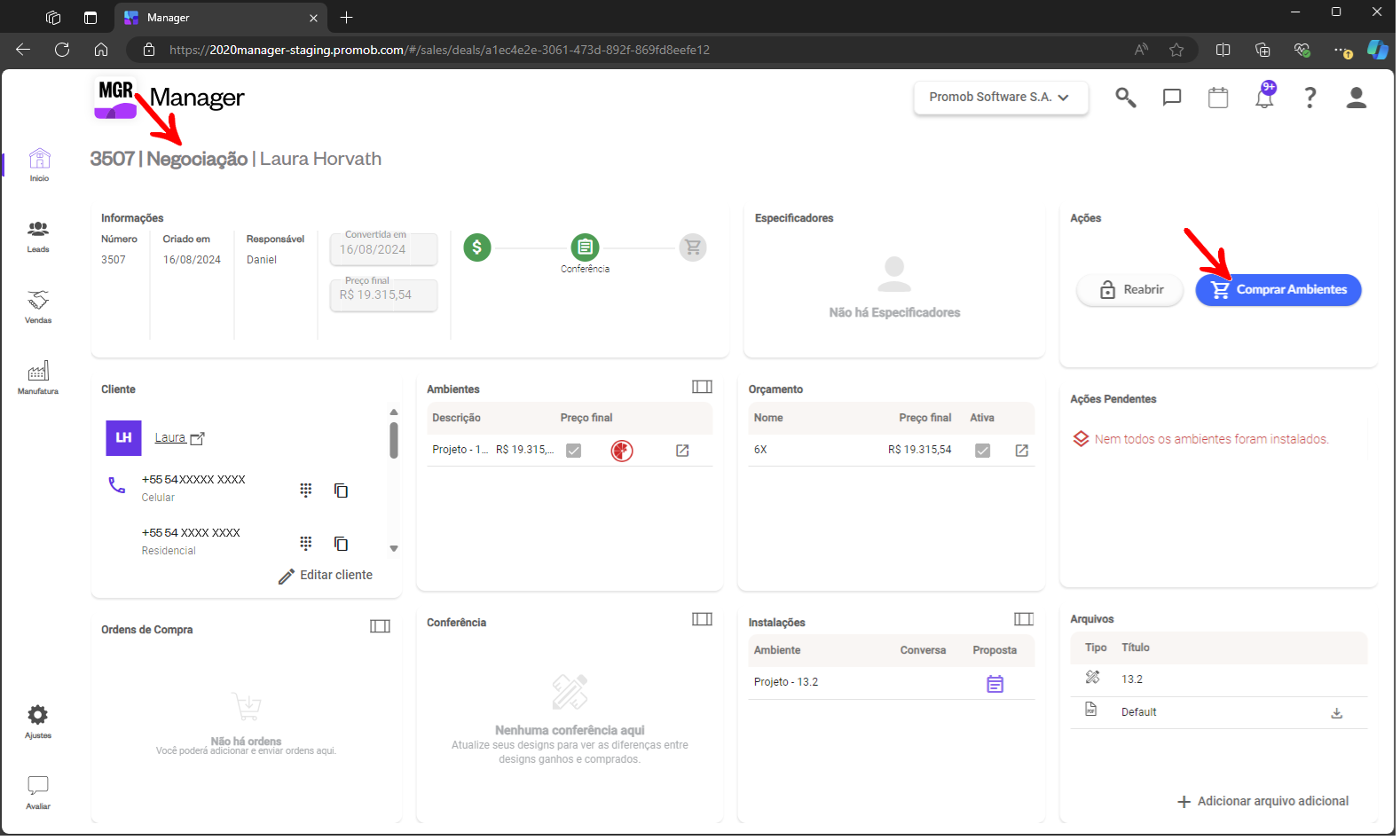
Task: Click the Cliente panel scroll-up arrow
Action: tap(394, 412)
